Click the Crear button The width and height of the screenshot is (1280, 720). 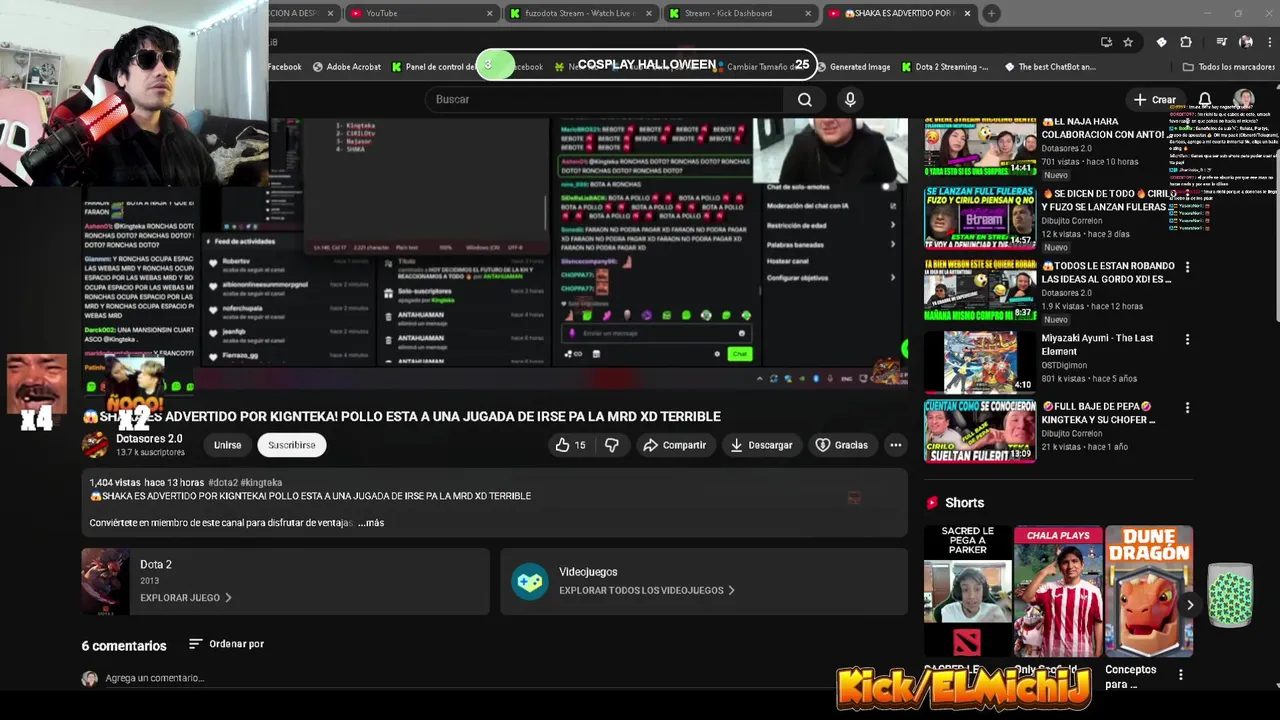pyautogui.click(x=1154, y=99)
